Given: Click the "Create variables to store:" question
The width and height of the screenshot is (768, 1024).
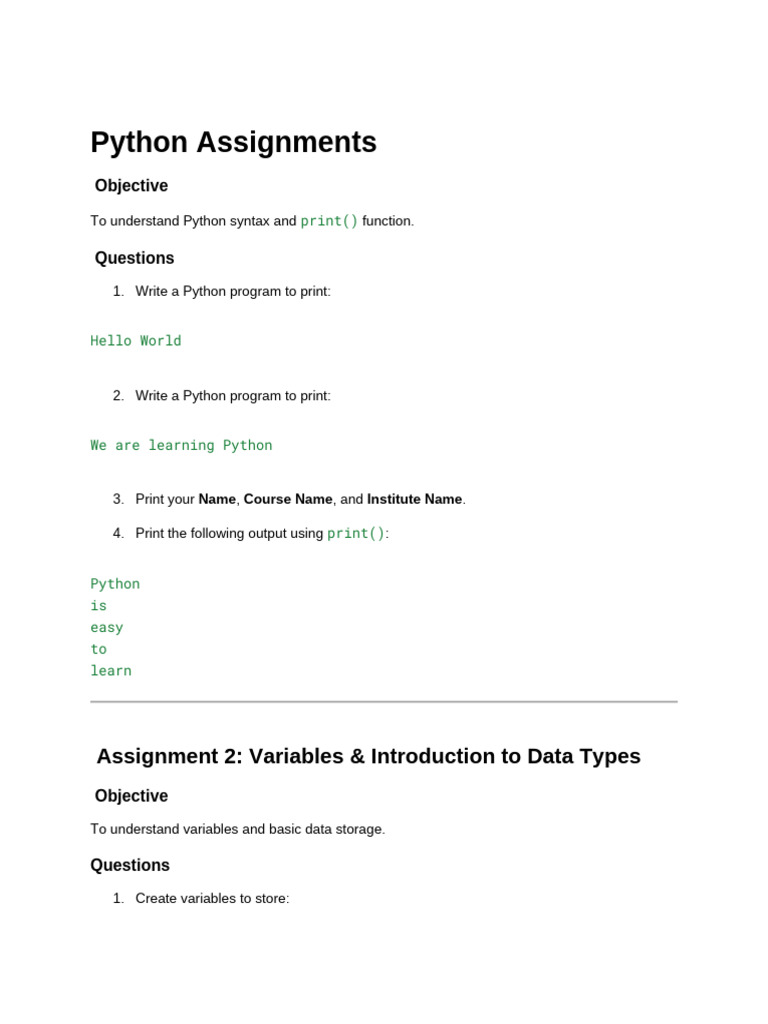Looking at the screenshot, I should 212,898.
